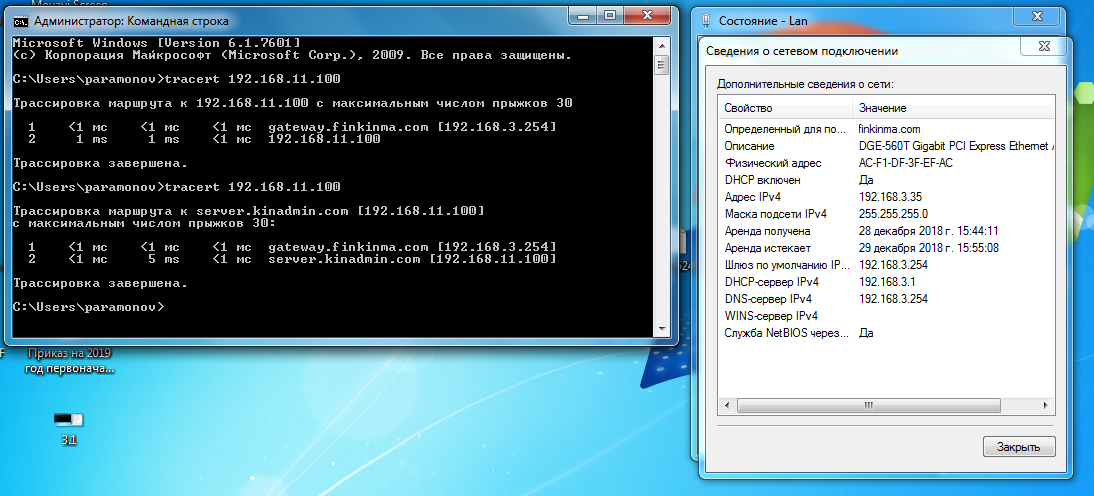Click the Приказ на 2019 desktop shortcut label

(69, 361)
